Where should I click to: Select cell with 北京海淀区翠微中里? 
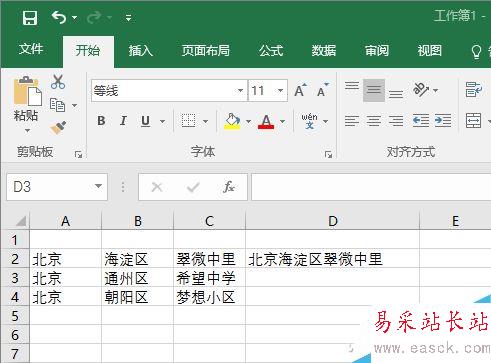click(333, 259)
